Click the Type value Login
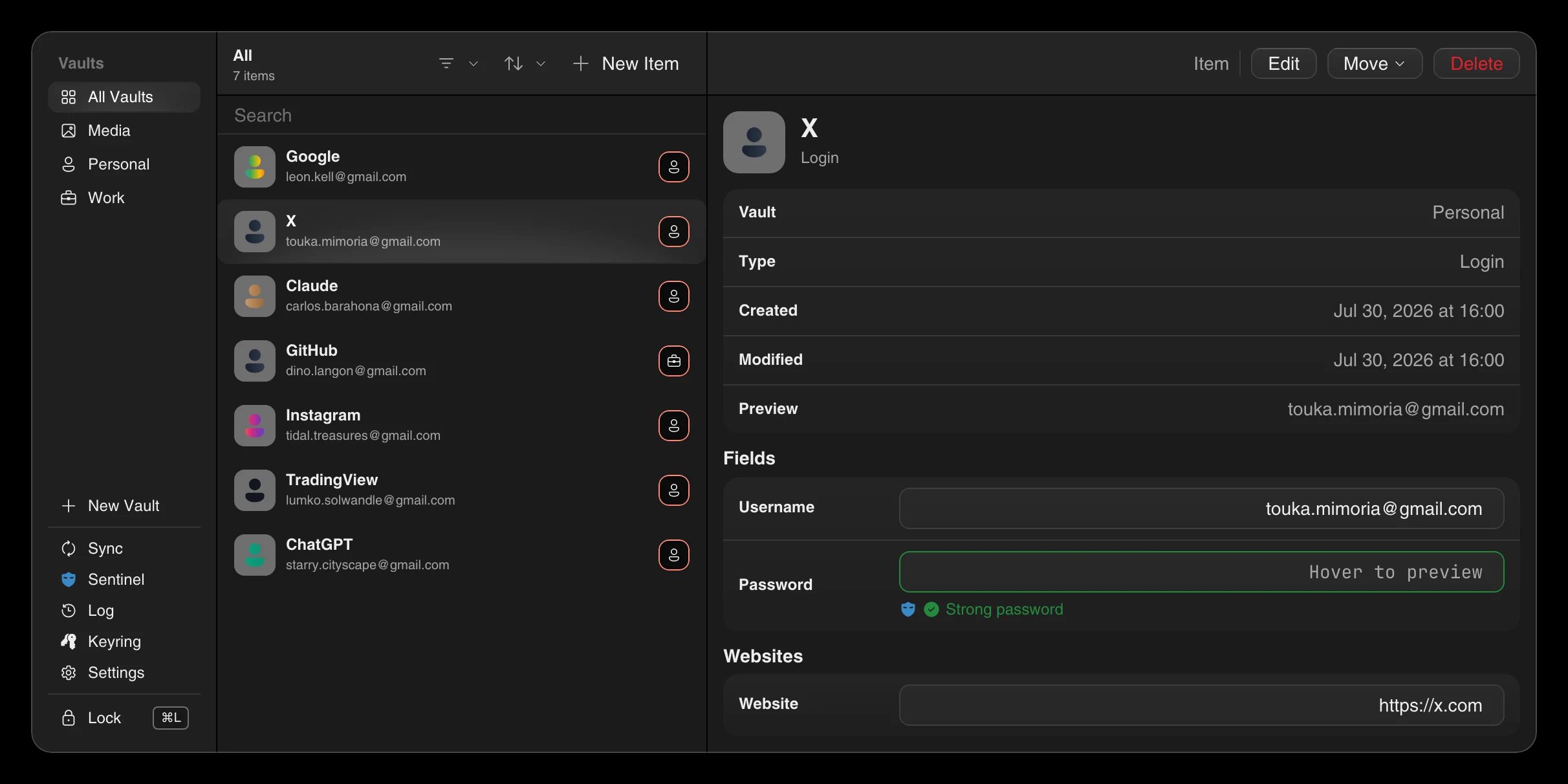 pyautogui.click(x=1481, y=261)
